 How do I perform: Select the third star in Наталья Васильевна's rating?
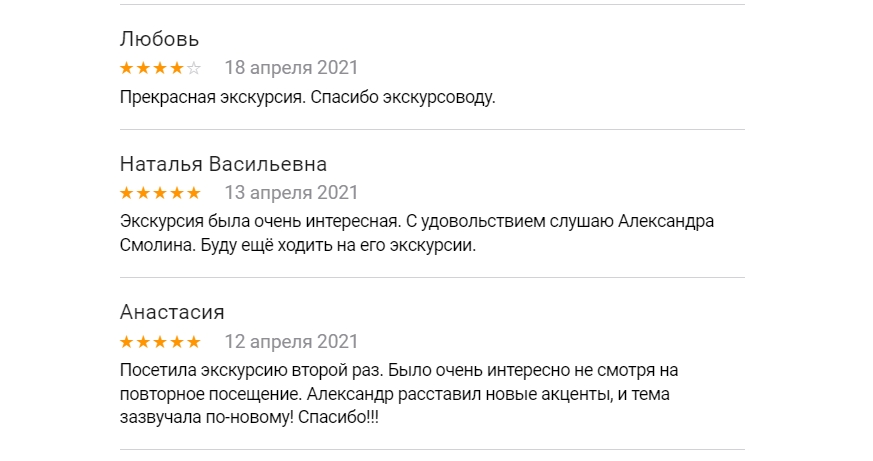160,193
